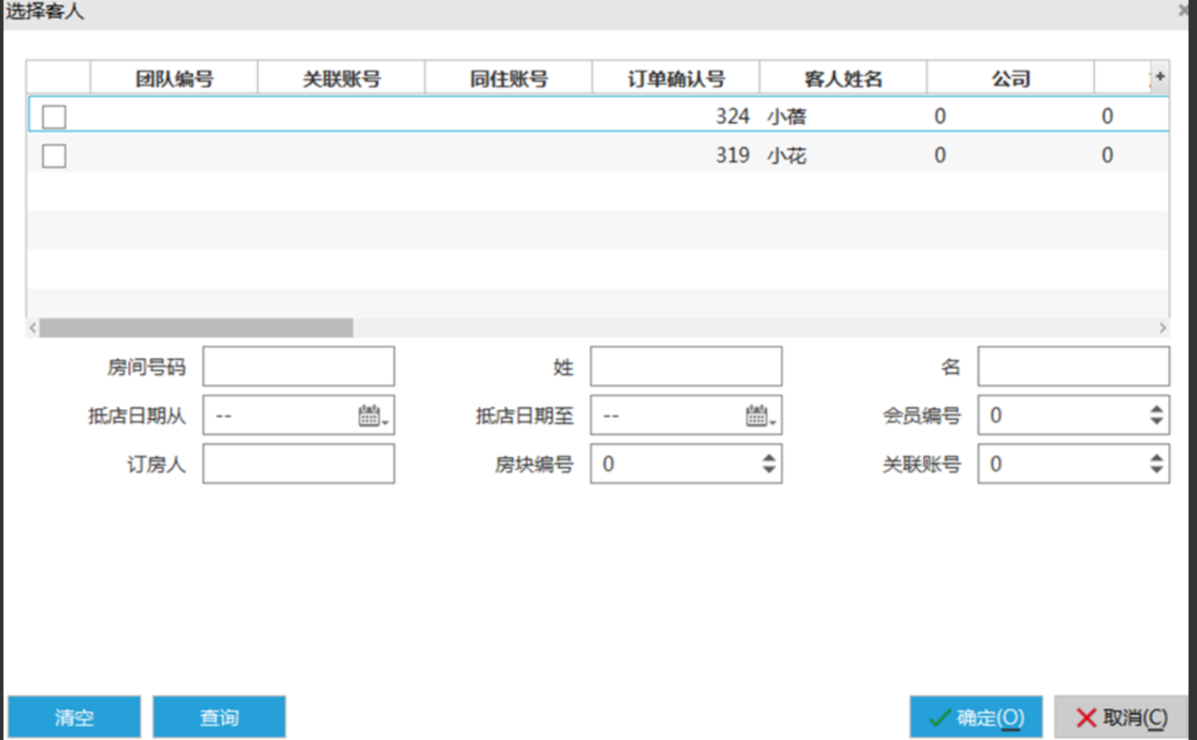Click the 订单确认号 column header
Viewport: 1197px width, 740px height.
click(675, 79)
